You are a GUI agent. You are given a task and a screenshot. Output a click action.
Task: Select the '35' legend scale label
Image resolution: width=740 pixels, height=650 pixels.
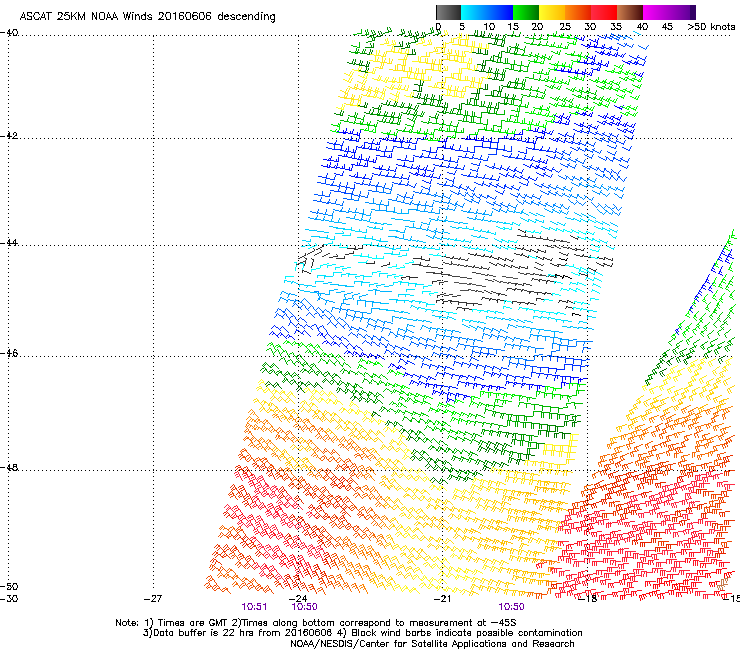pyautogui.click(x=616, y=26)
